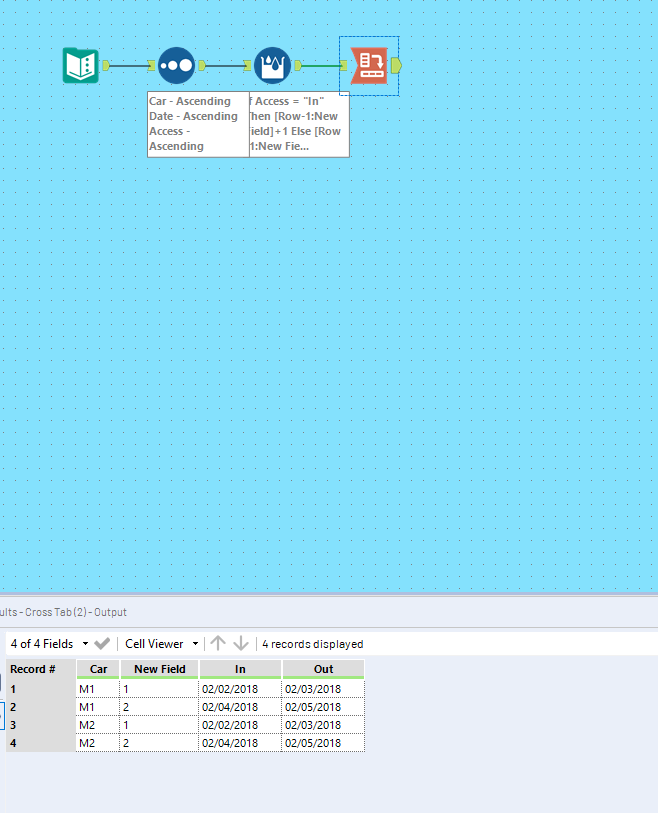The width and height of the screenshot is (658, 813).
Task: Click the '4 records displayed' status text
Action: point(312,644)
